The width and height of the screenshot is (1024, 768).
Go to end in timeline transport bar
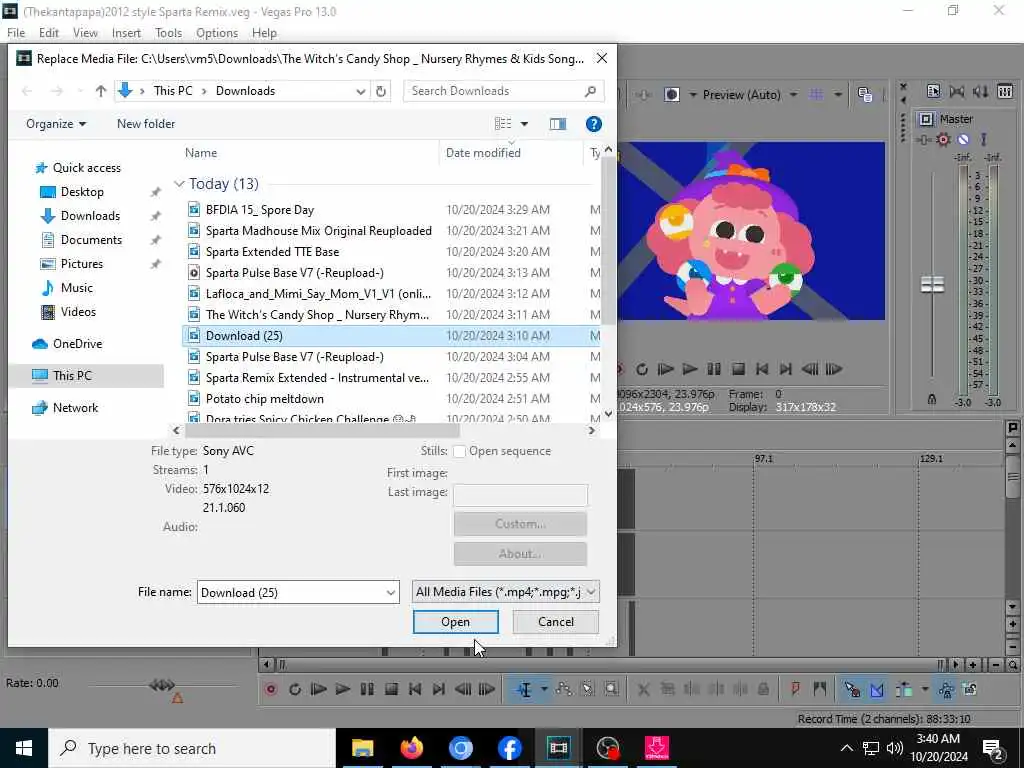439,689
